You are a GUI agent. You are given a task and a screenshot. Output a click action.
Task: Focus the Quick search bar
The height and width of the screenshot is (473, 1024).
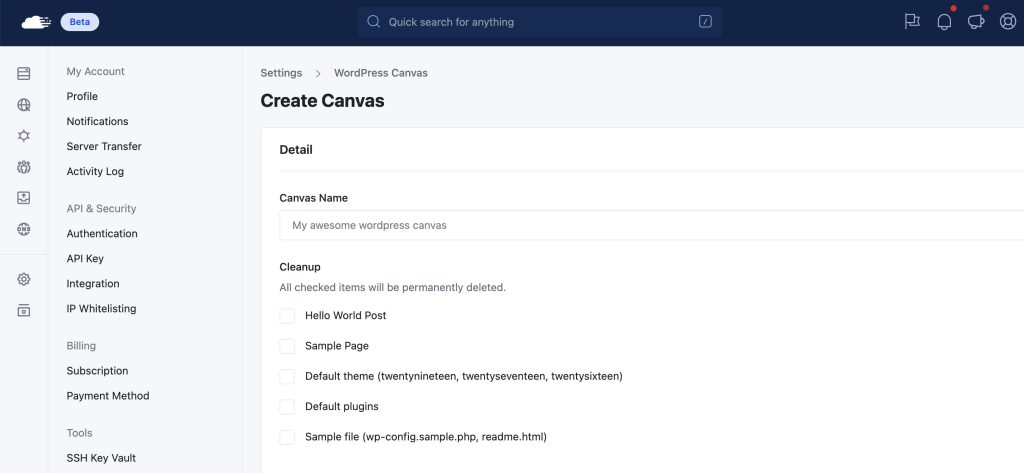pyautogui.click(x=539, y=22)
